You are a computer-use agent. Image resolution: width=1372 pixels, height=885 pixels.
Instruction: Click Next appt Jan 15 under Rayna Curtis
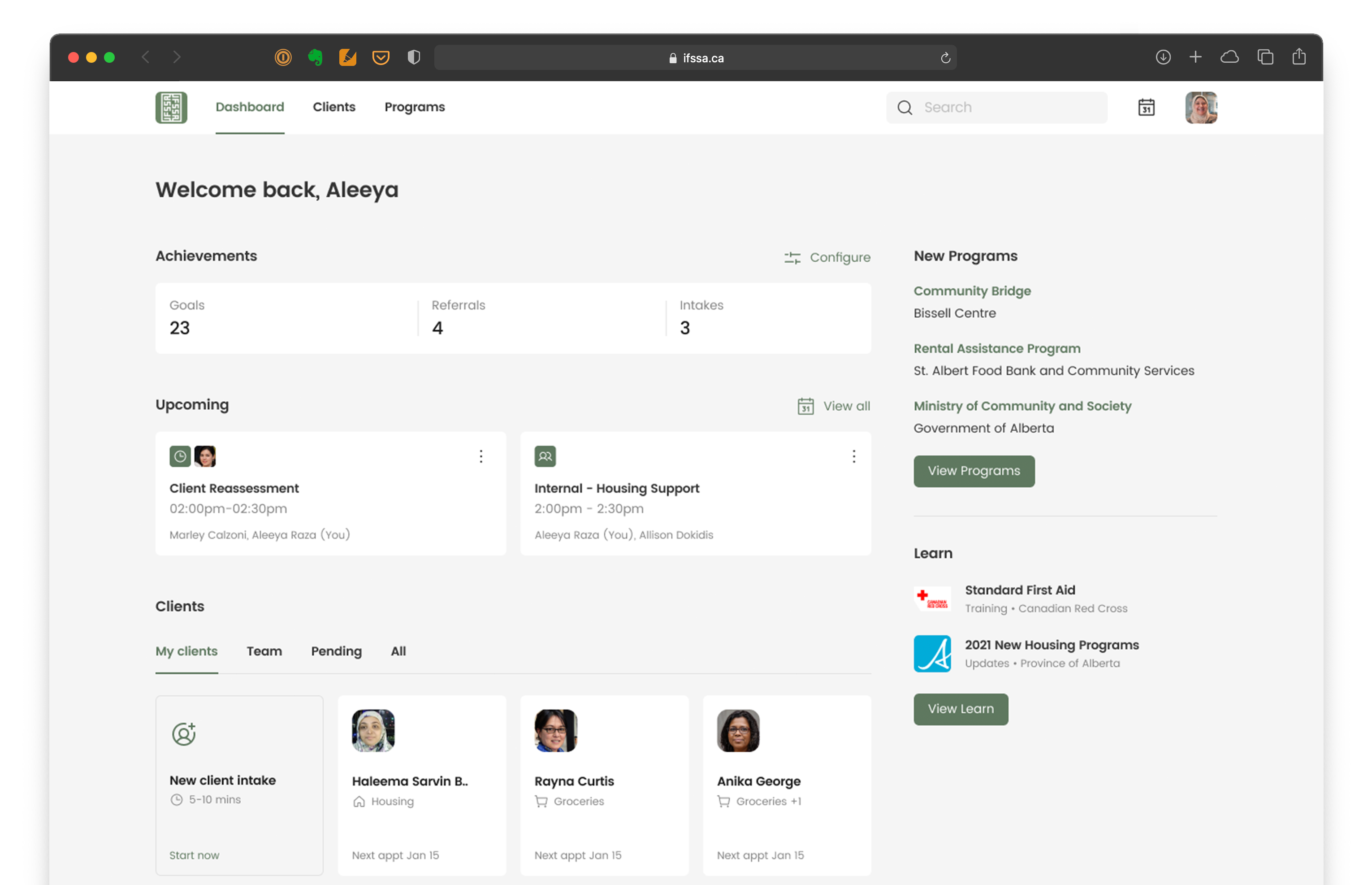coord(577,855)
